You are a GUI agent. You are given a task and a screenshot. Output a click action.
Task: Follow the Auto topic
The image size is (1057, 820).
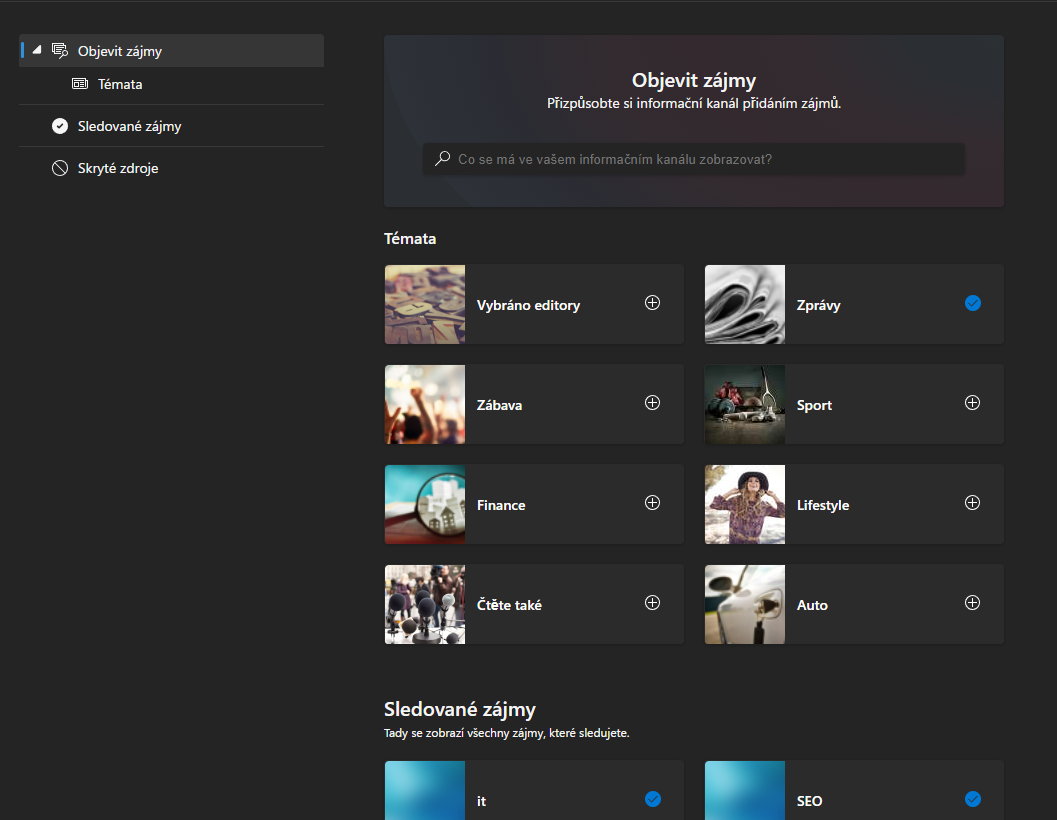pyautogui.click(x=972, y=602)
